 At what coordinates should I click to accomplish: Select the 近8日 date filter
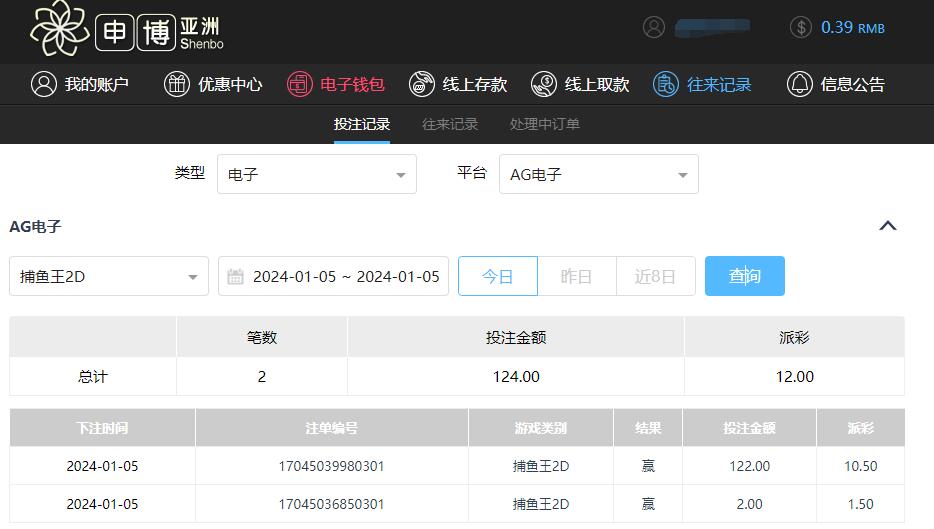tap(655, 276)
